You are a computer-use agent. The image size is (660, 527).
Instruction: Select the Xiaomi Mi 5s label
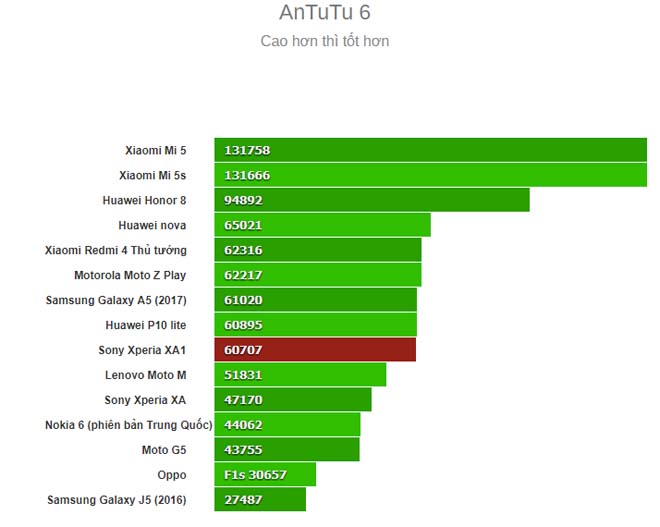pyautogui.click(x=152, y=175)
